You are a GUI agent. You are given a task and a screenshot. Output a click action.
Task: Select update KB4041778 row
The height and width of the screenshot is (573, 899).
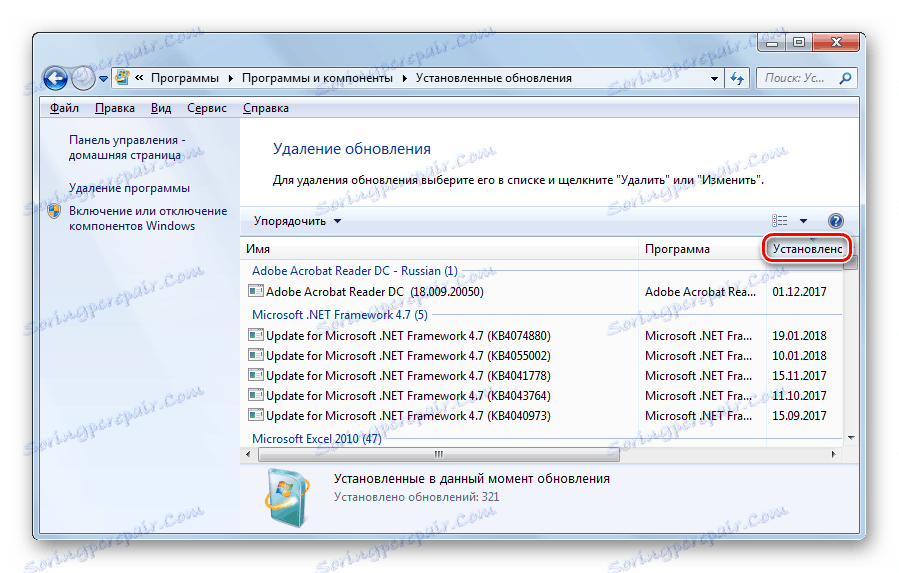coord(542,376)
